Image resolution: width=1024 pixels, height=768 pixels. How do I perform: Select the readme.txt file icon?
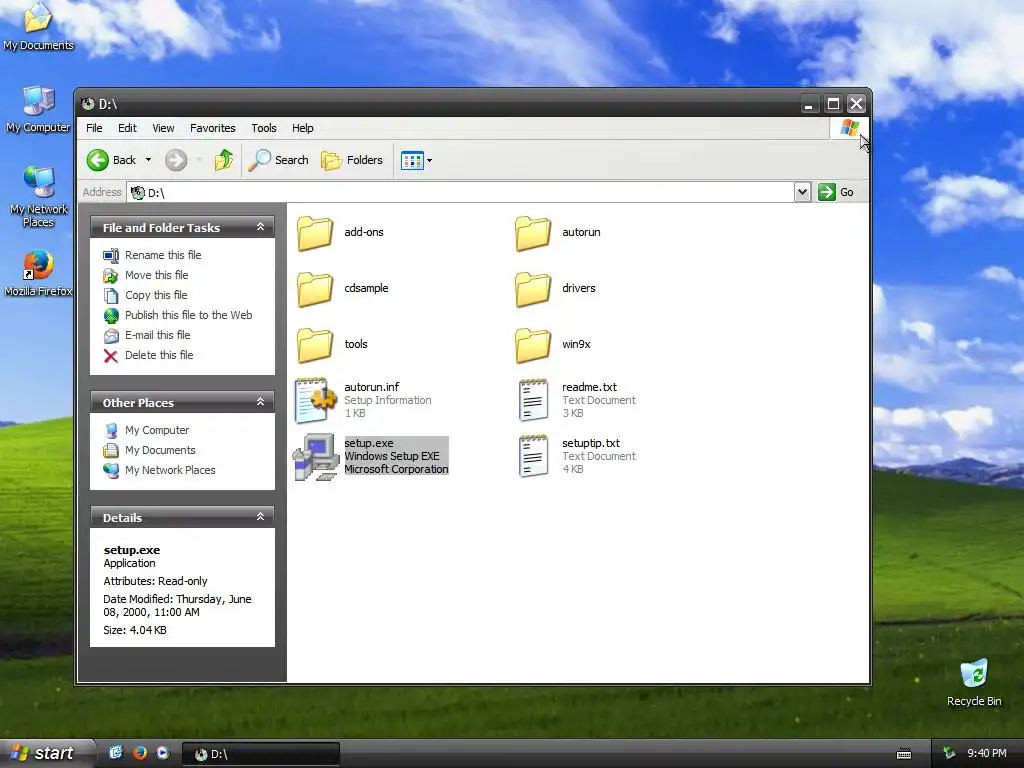click(x=534, y=400)
